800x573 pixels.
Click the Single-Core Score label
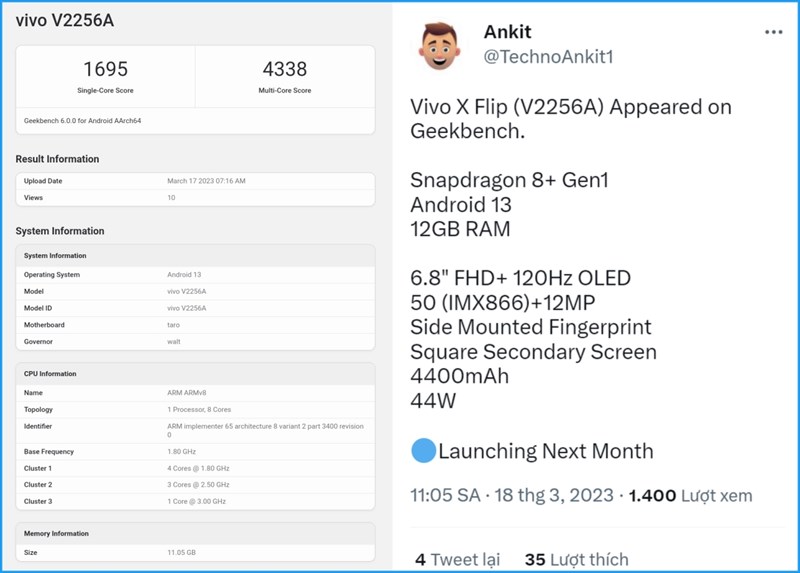[x=105, y=90]
